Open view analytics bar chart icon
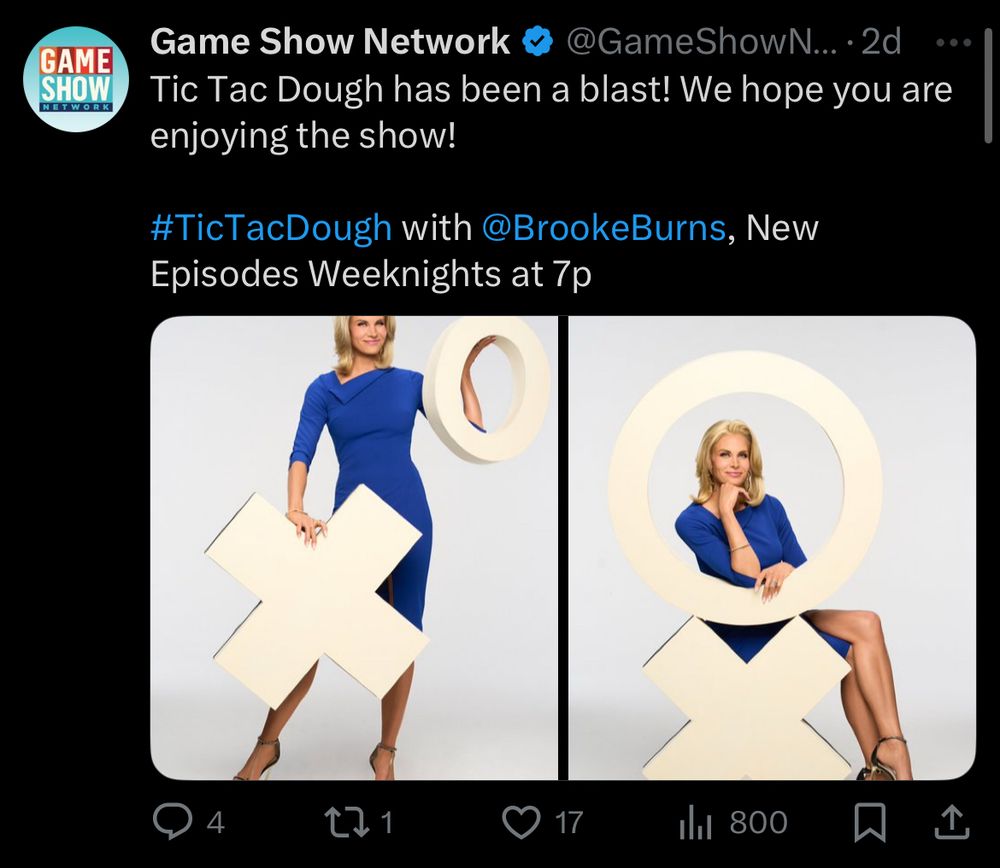 695,823
